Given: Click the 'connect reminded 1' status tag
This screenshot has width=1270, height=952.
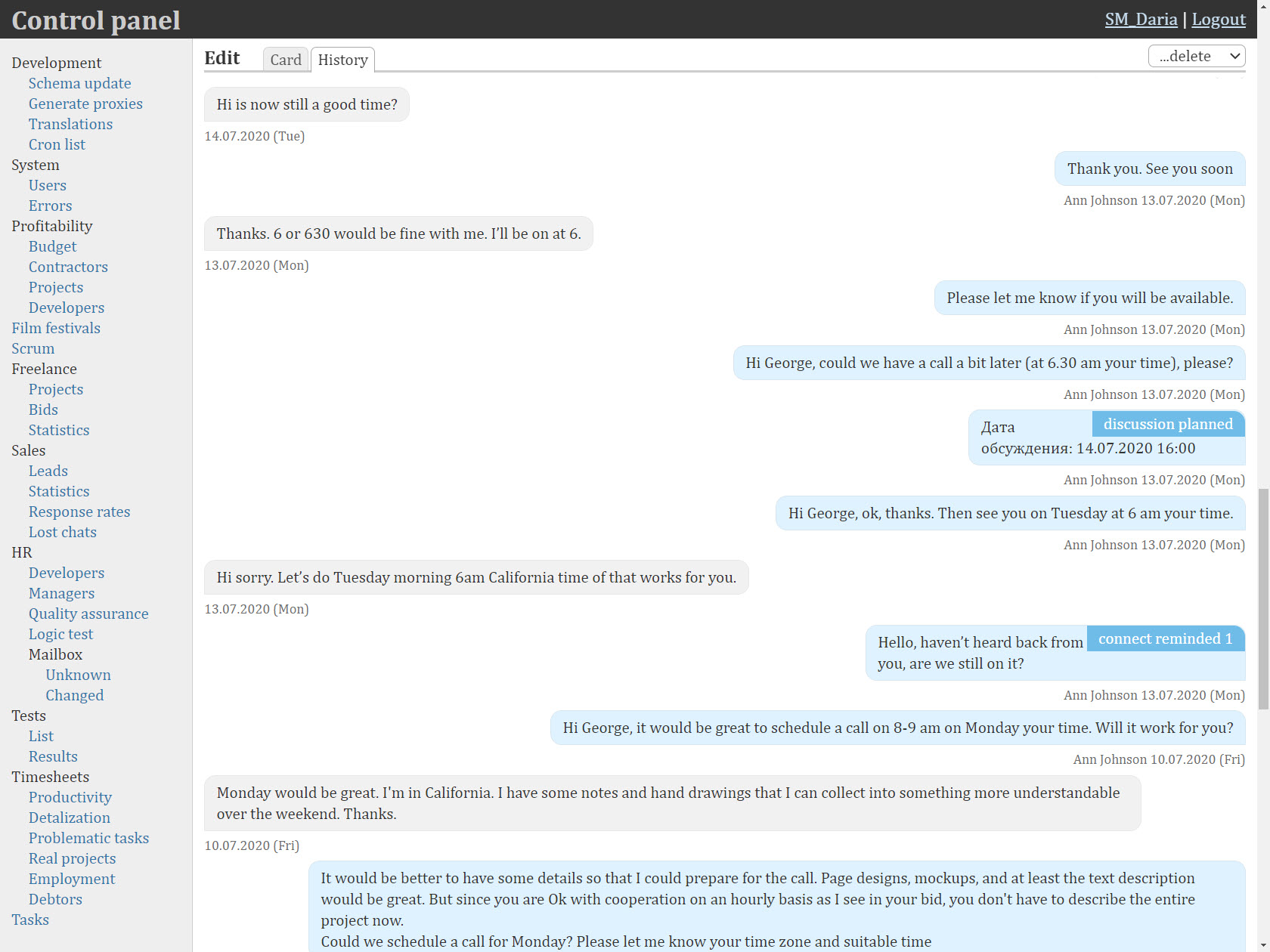Looking at the screenshot, I should [x=1165, y=639].
